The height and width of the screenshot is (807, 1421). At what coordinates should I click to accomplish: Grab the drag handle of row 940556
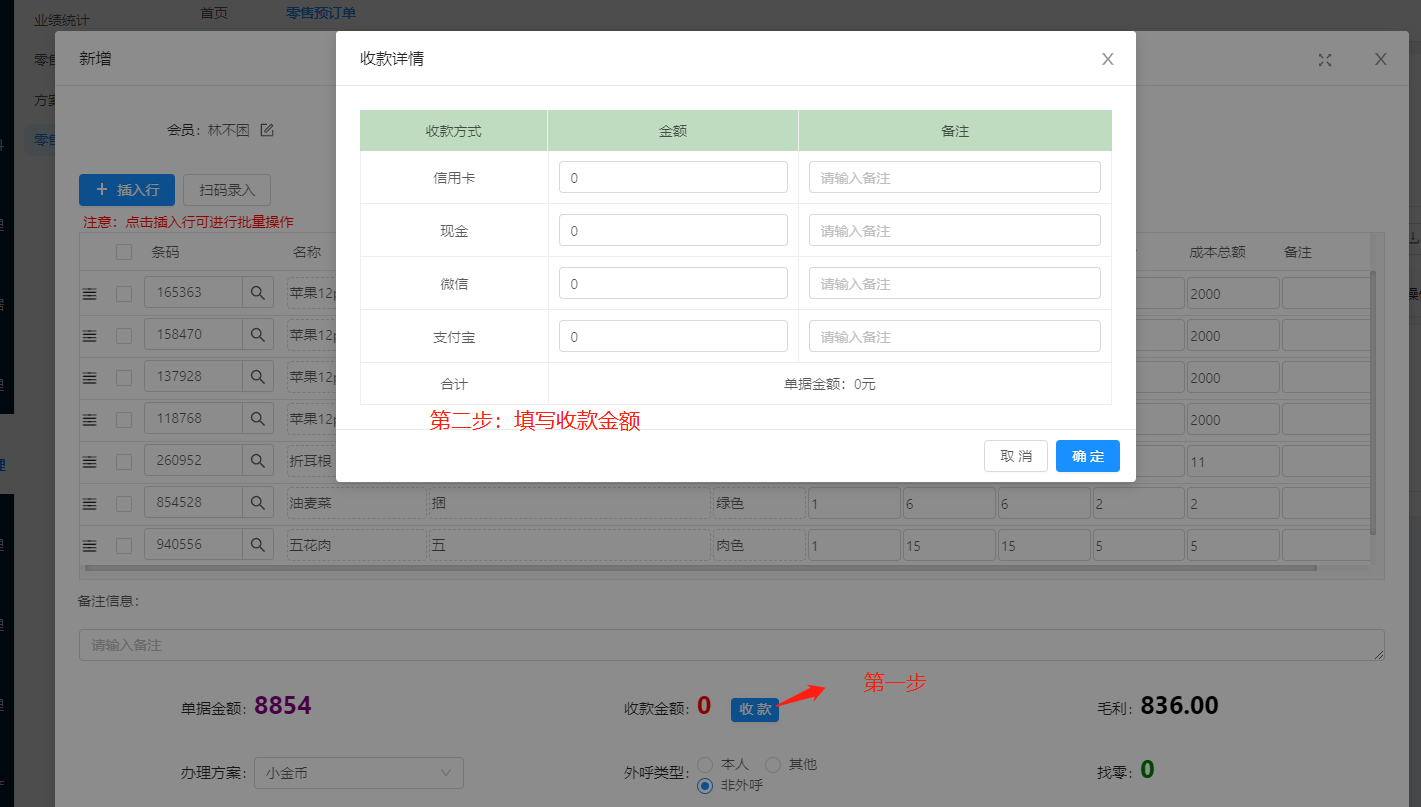coord(89,546)
